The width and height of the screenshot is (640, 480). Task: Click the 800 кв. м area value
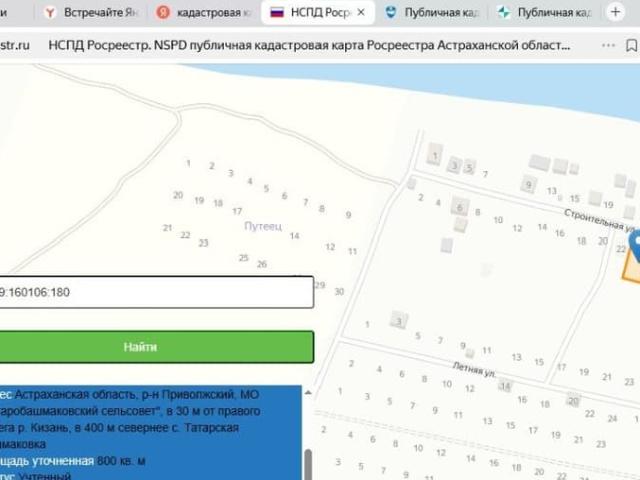tap(121, 461)
